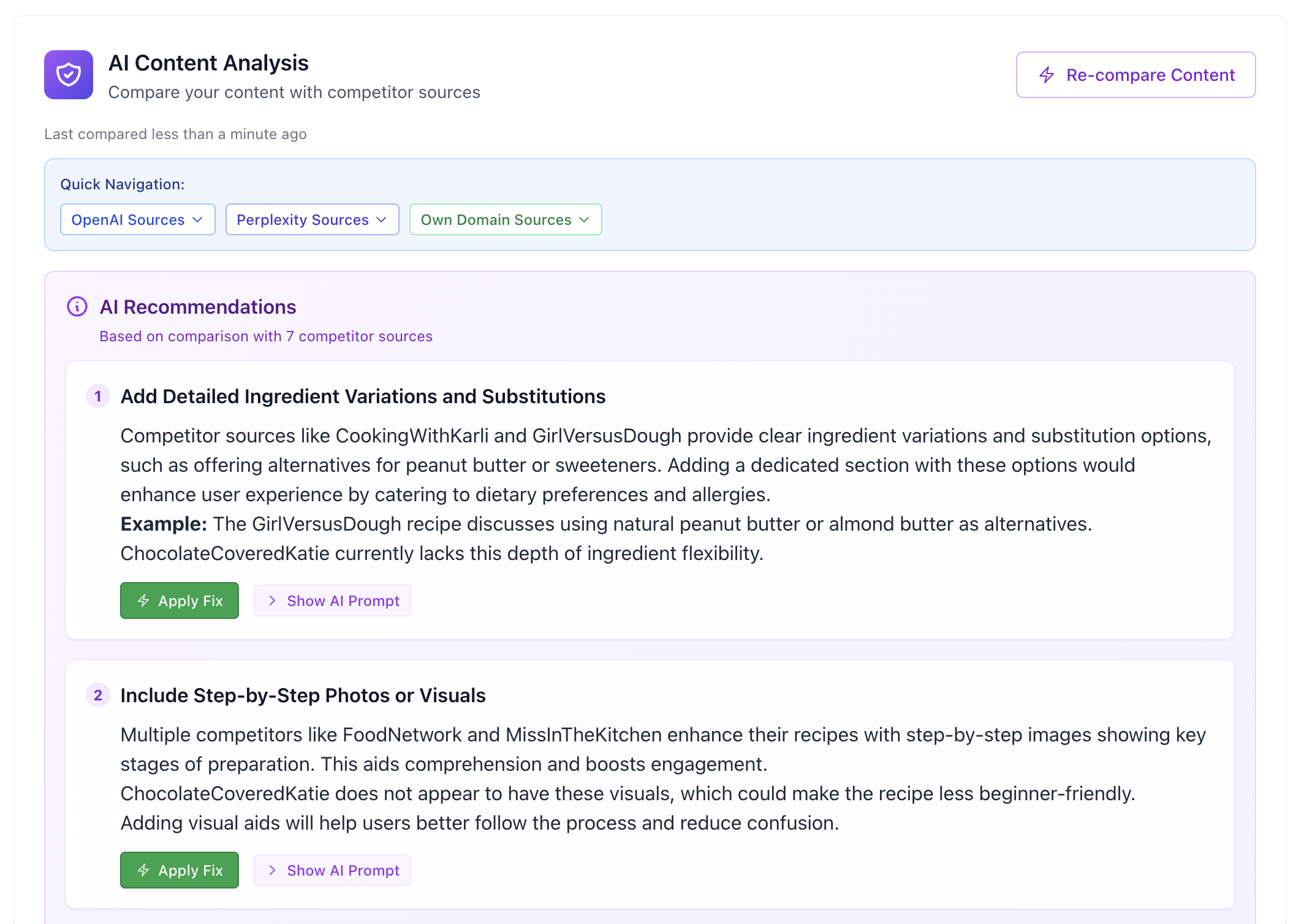Click the purple shield AI Content Analysis icon
The image size is (1304, 924).
(69, 75)
